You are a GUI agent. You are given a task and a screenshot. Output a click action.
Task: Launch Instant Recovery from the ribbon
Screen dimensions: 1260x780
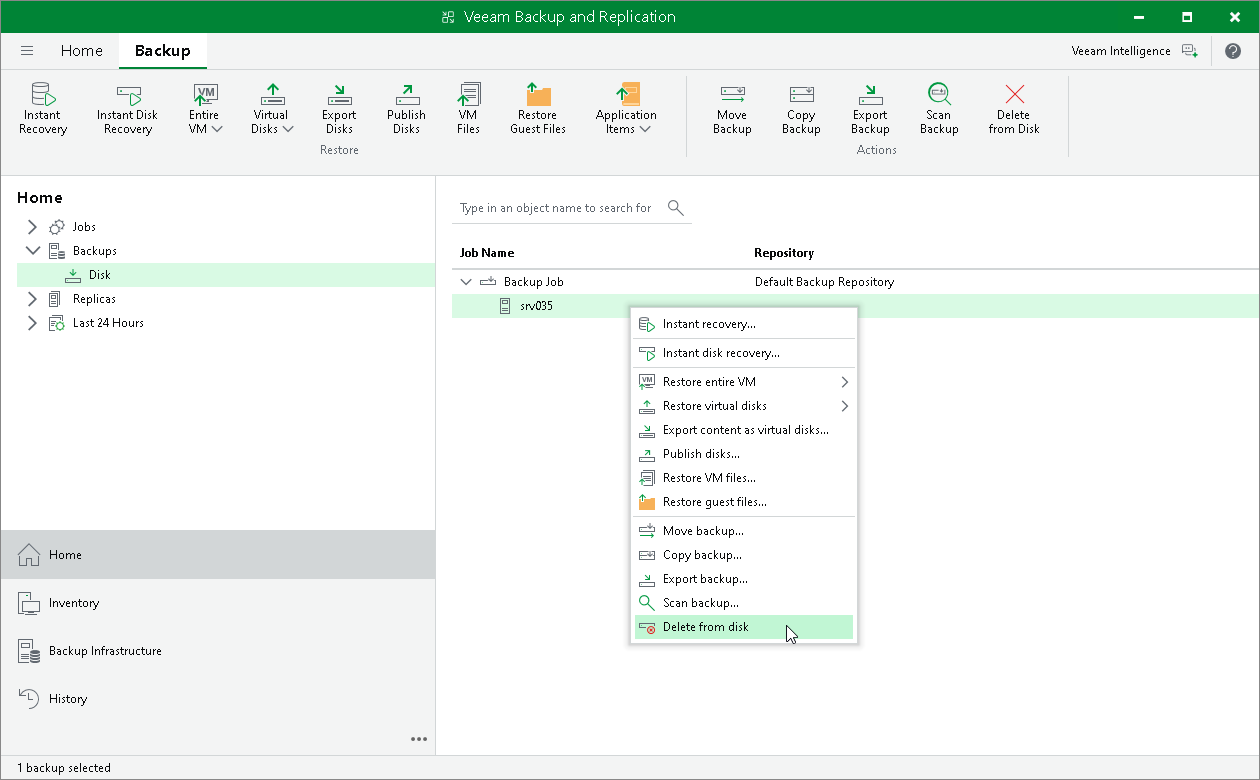(x=43, y=108)
